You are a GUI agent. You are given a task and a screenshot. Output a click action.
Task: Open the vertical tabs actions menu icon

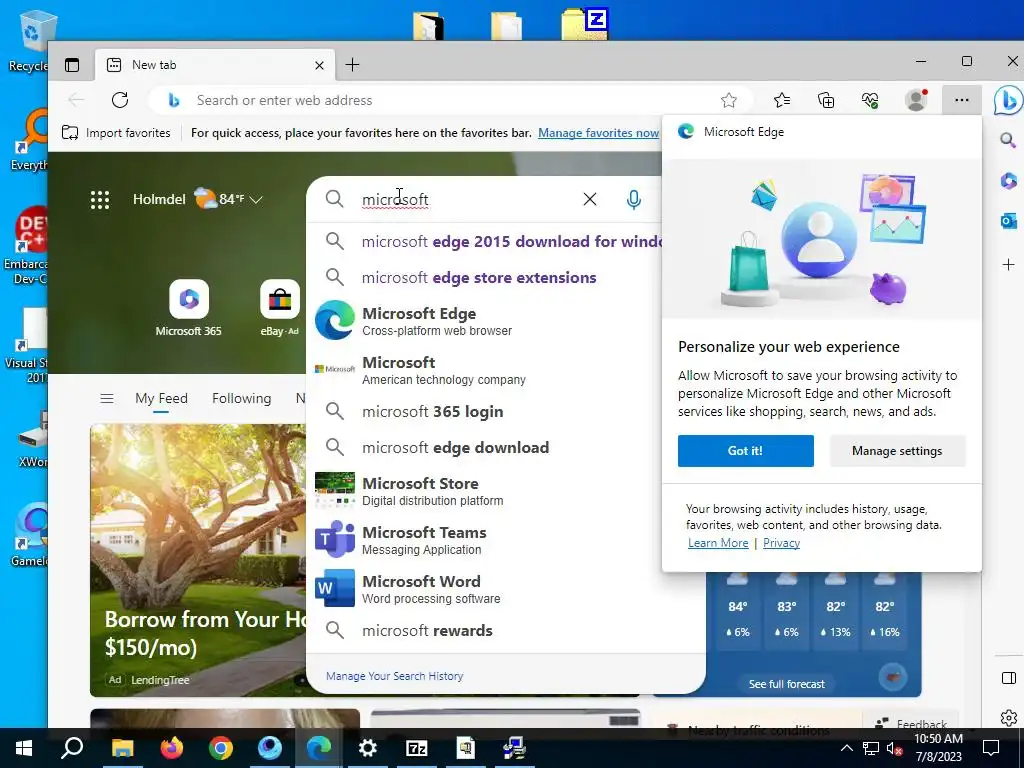click(72, 65)
